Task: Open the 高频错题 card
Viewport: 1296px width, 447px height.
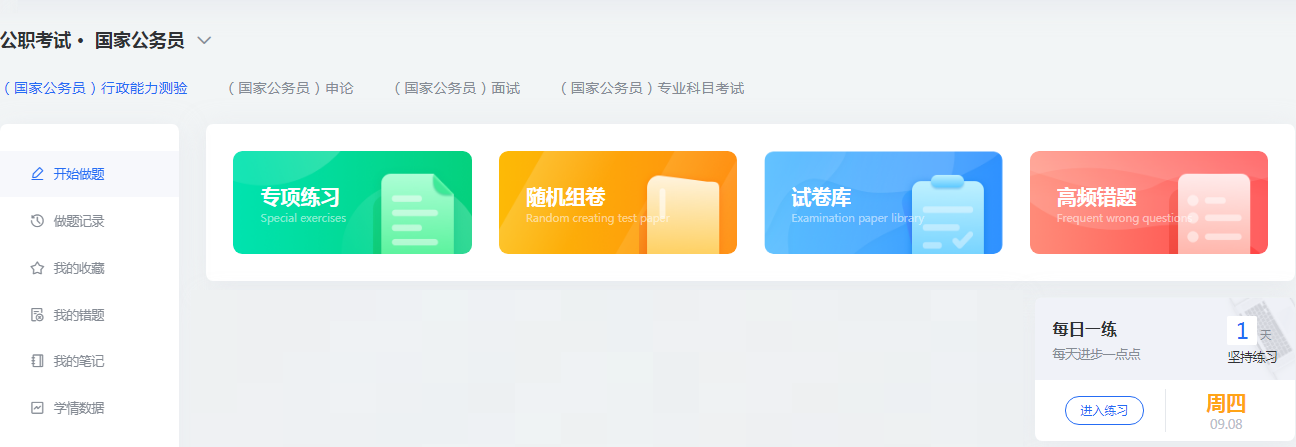Action: point(1148,203)
